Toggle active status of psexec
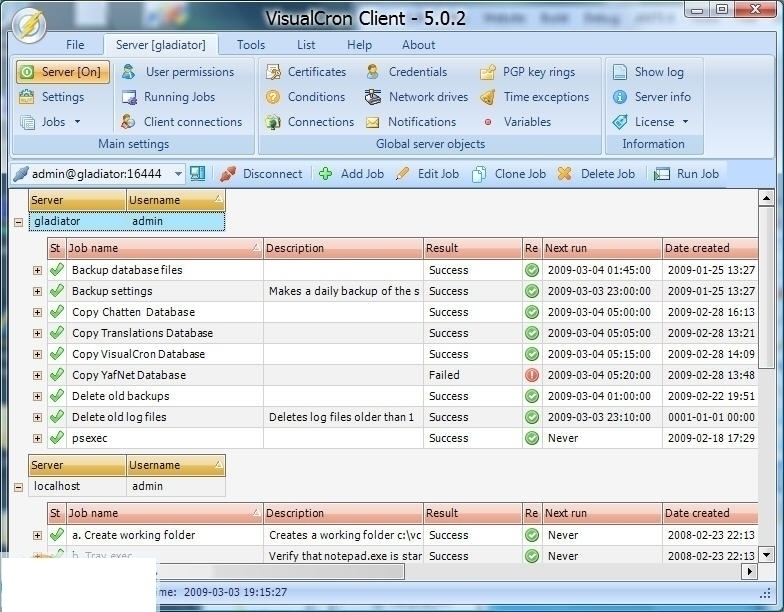The width and height of the screenshot is (784, 612). tap(57, 438)
